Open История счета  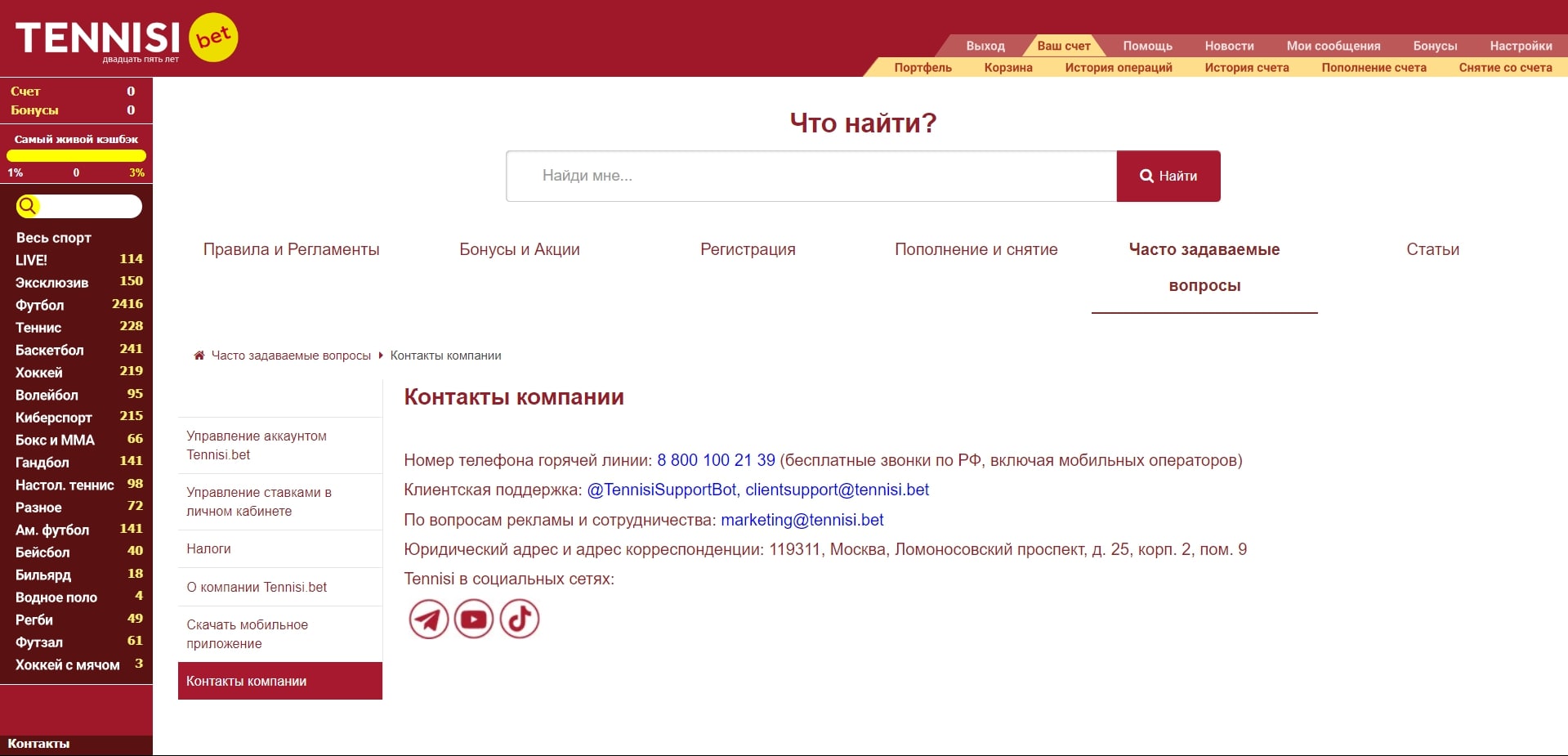[1247, 67]
